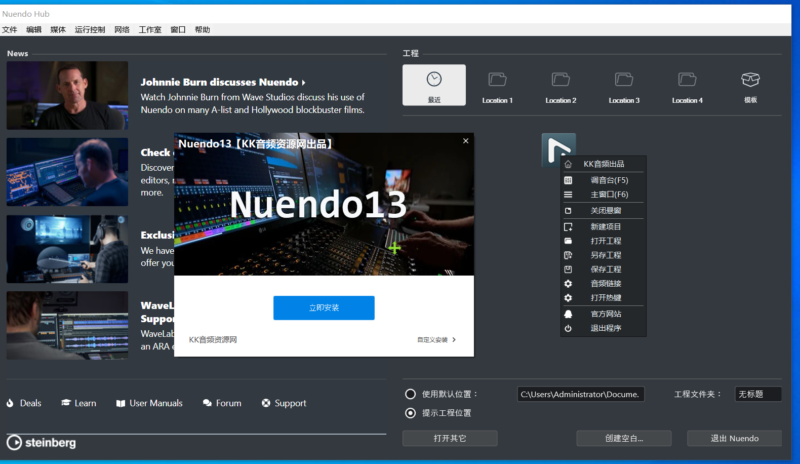Image resolution: width=800 pixels, height=464 pixels.
Task: Click the 工程文件夹 name field 无标题
Action: click(x=758, y=394)
